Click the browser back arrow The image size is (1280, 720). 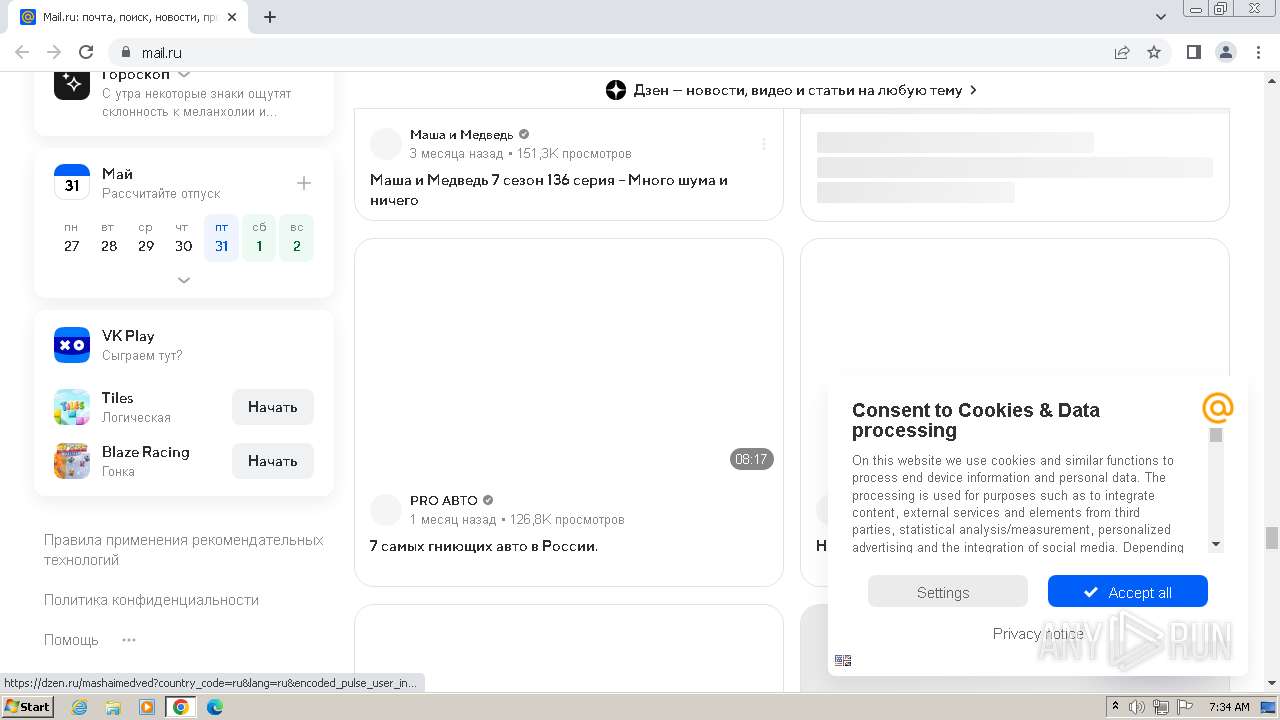click(22, 52)
